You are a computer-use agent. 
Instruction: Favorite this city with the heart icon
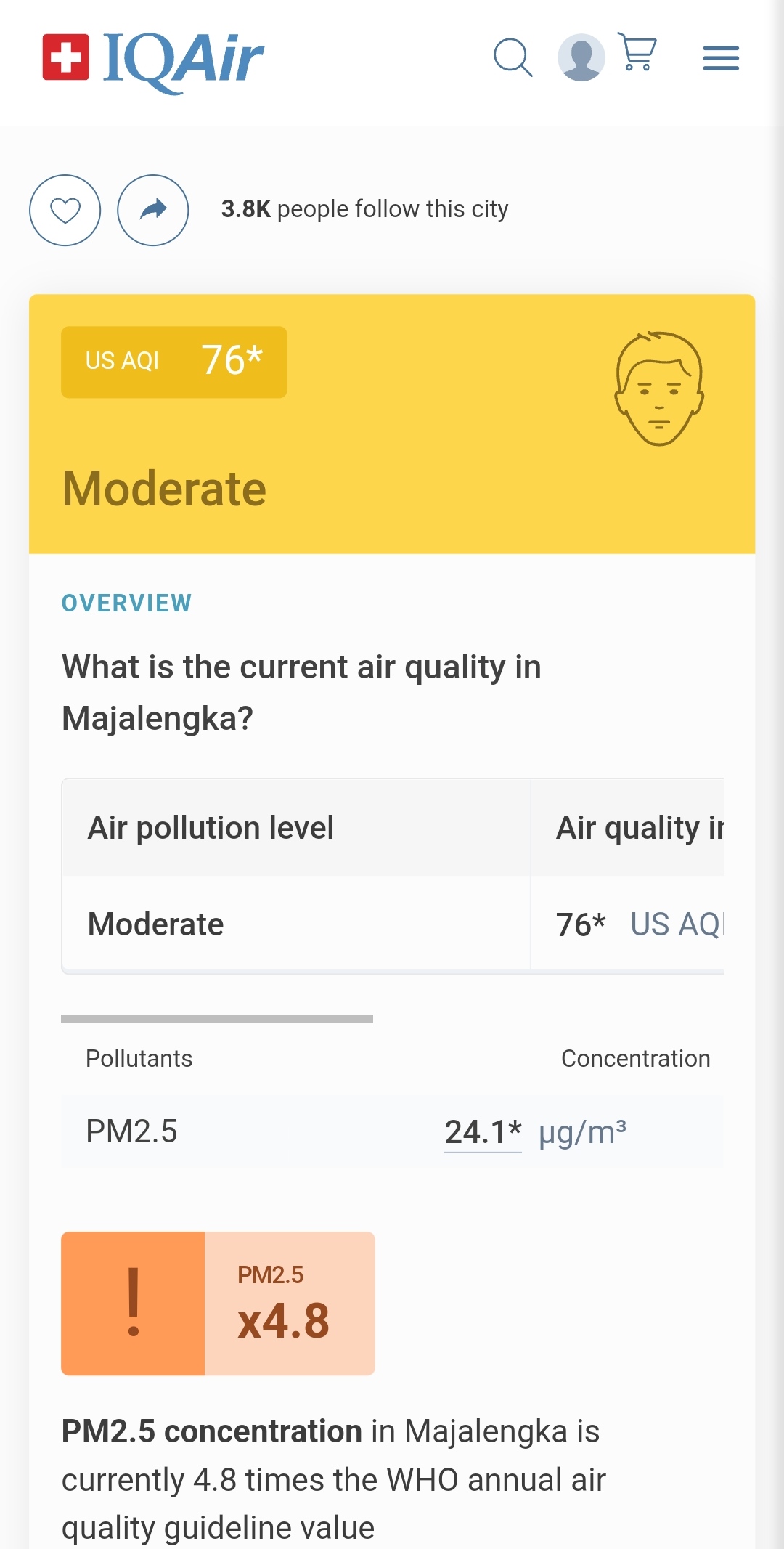click(65, 210)
